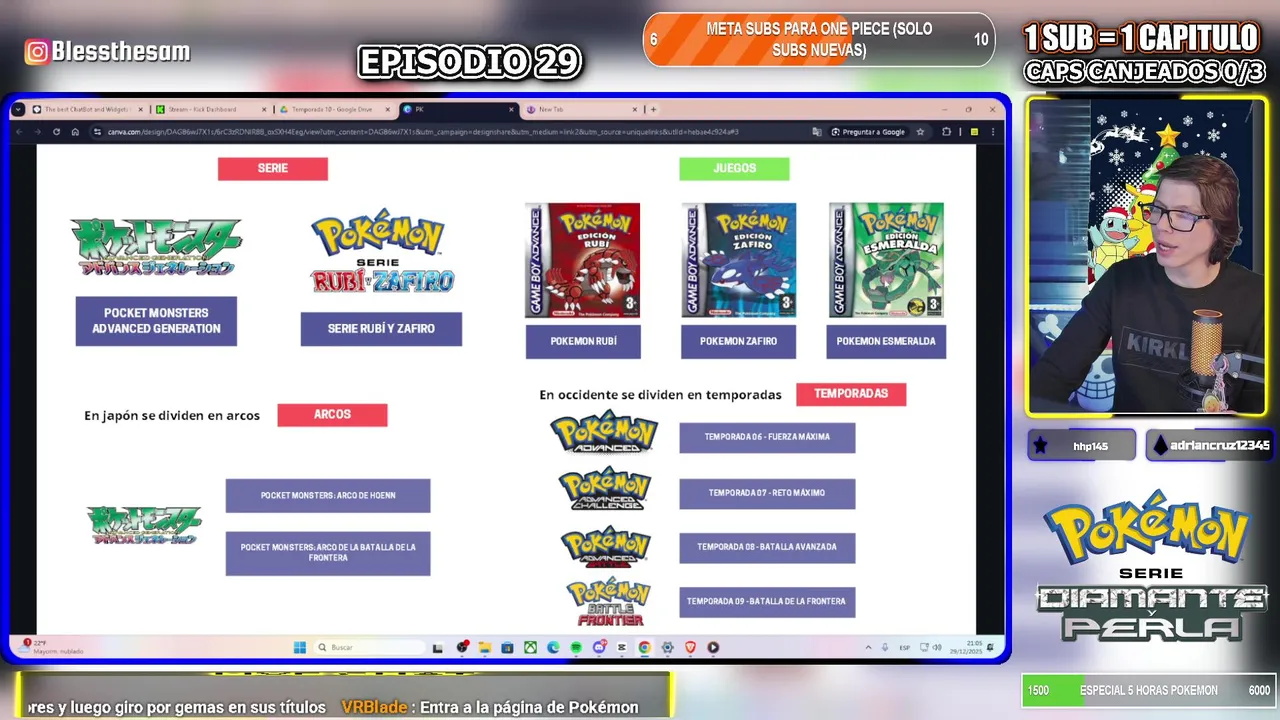
Task: Click Temporada 09 - Batalla de la Frontera
Action: click(767, 602)
